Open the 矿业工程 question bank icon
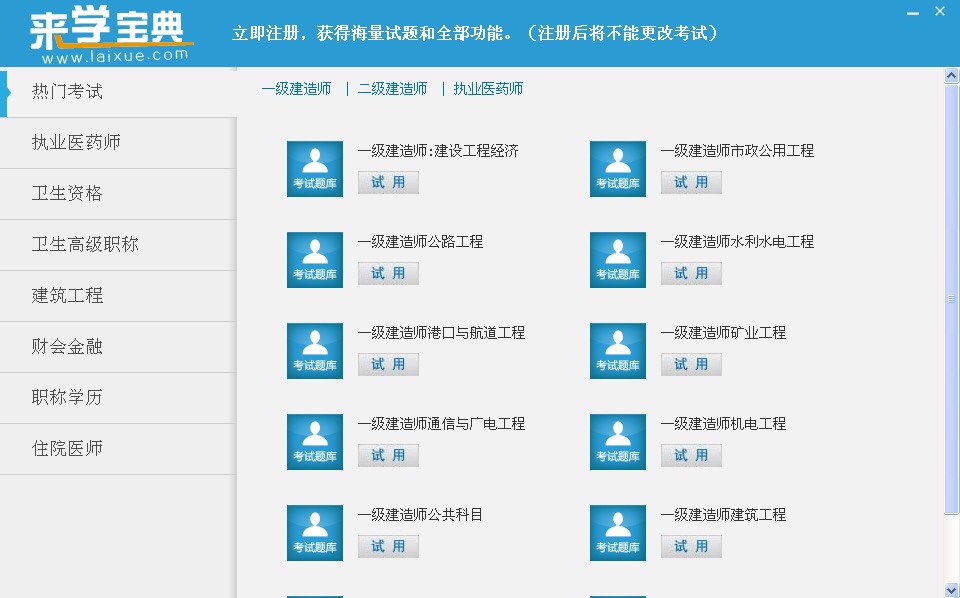This screenshot has width=960, height=598. coord(617,350)
